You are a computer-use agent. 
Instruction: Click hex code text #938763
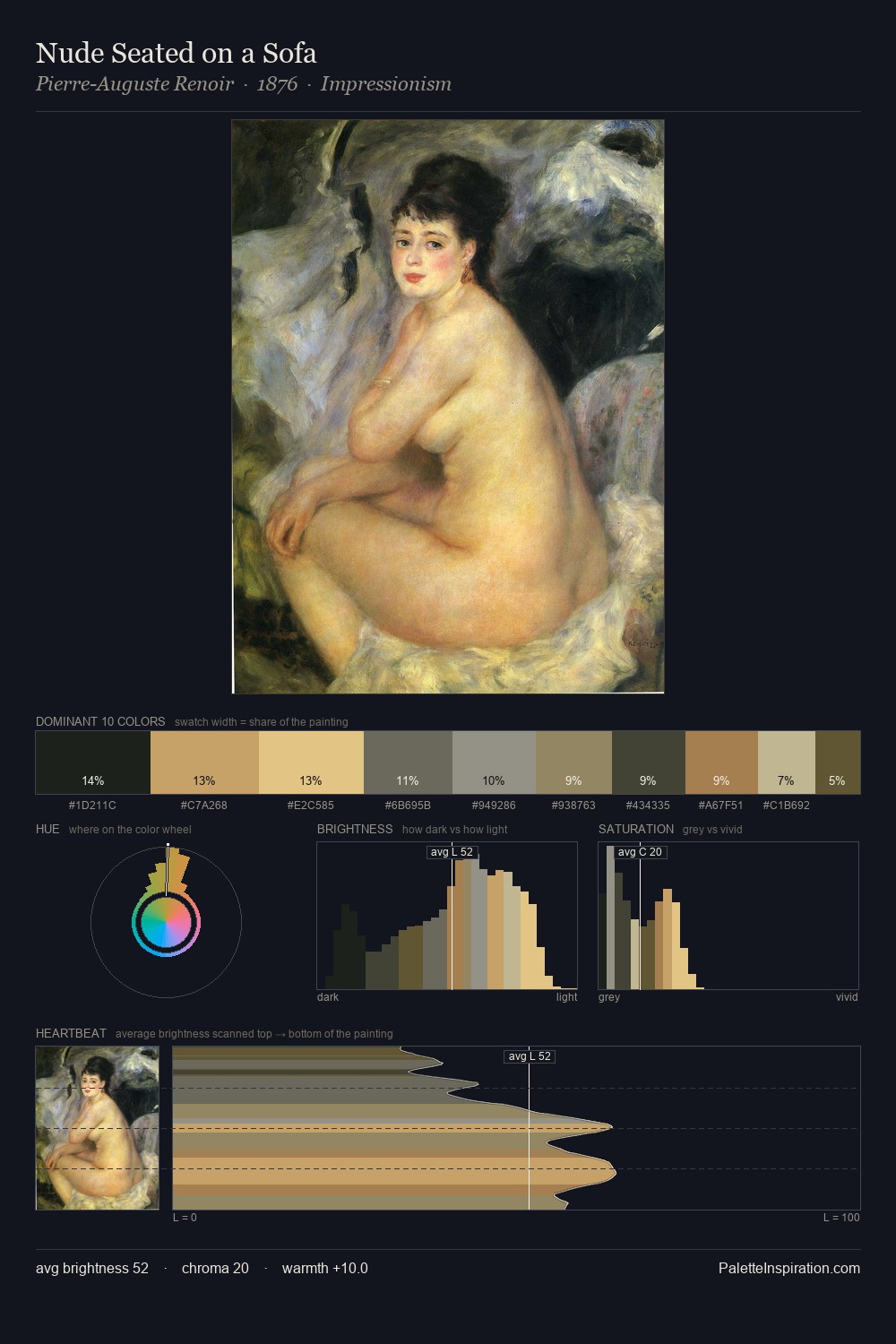tap(573, 806)
